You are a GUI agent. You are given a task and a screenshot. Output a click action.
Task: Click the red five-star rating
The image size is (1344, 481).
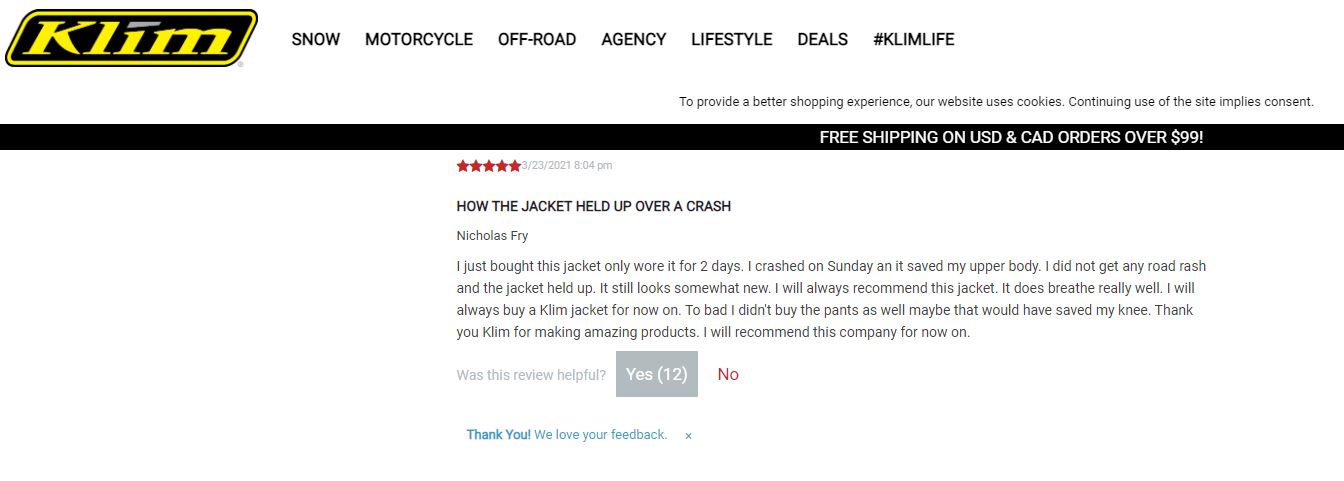[x=488, y=166]
